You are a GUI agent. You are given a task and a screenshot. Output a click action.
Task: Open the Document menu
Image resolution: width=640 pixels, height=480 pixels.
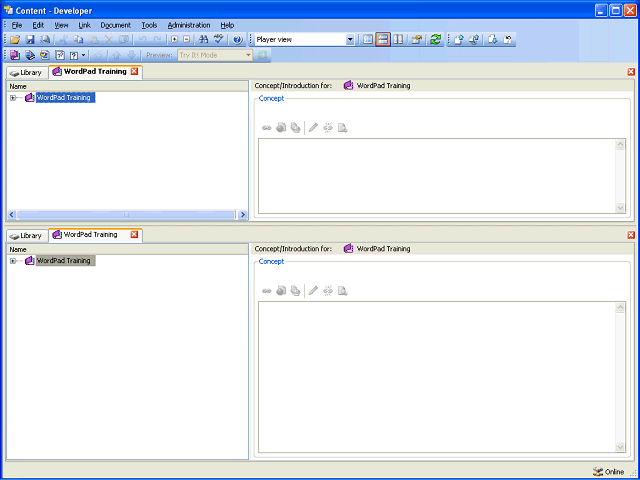[x=116, y=25]
